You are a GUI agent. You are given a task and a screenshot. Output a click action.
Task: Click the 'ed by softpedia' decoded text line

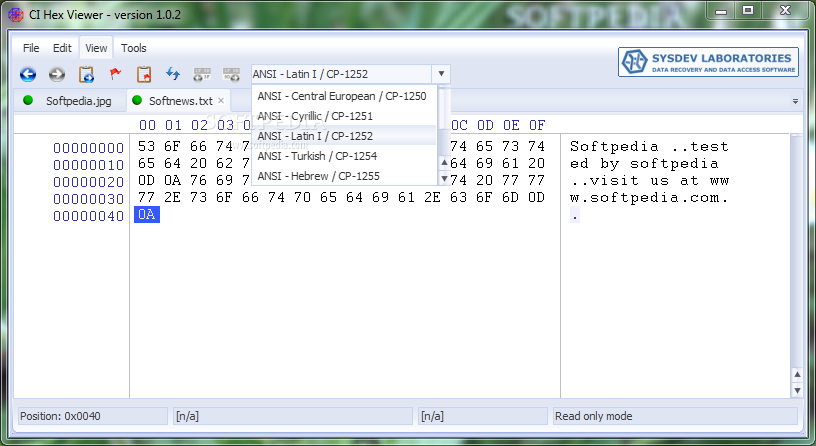[x=644, y=163]
